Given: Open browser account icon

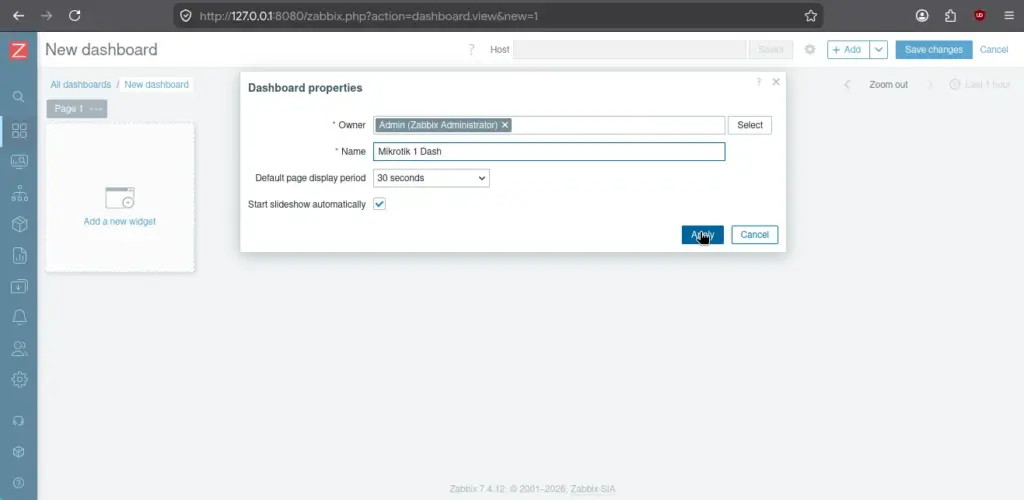Looking at the screenshot, I should click(922, 16).
